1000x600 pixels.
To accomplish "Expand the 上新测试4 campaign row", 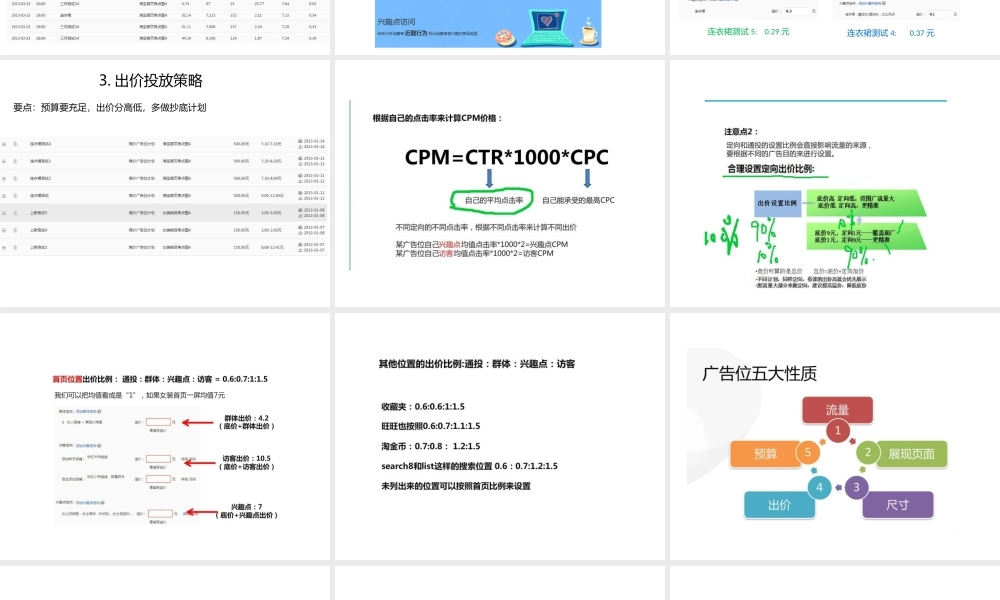I will click(x=5, y=230).
